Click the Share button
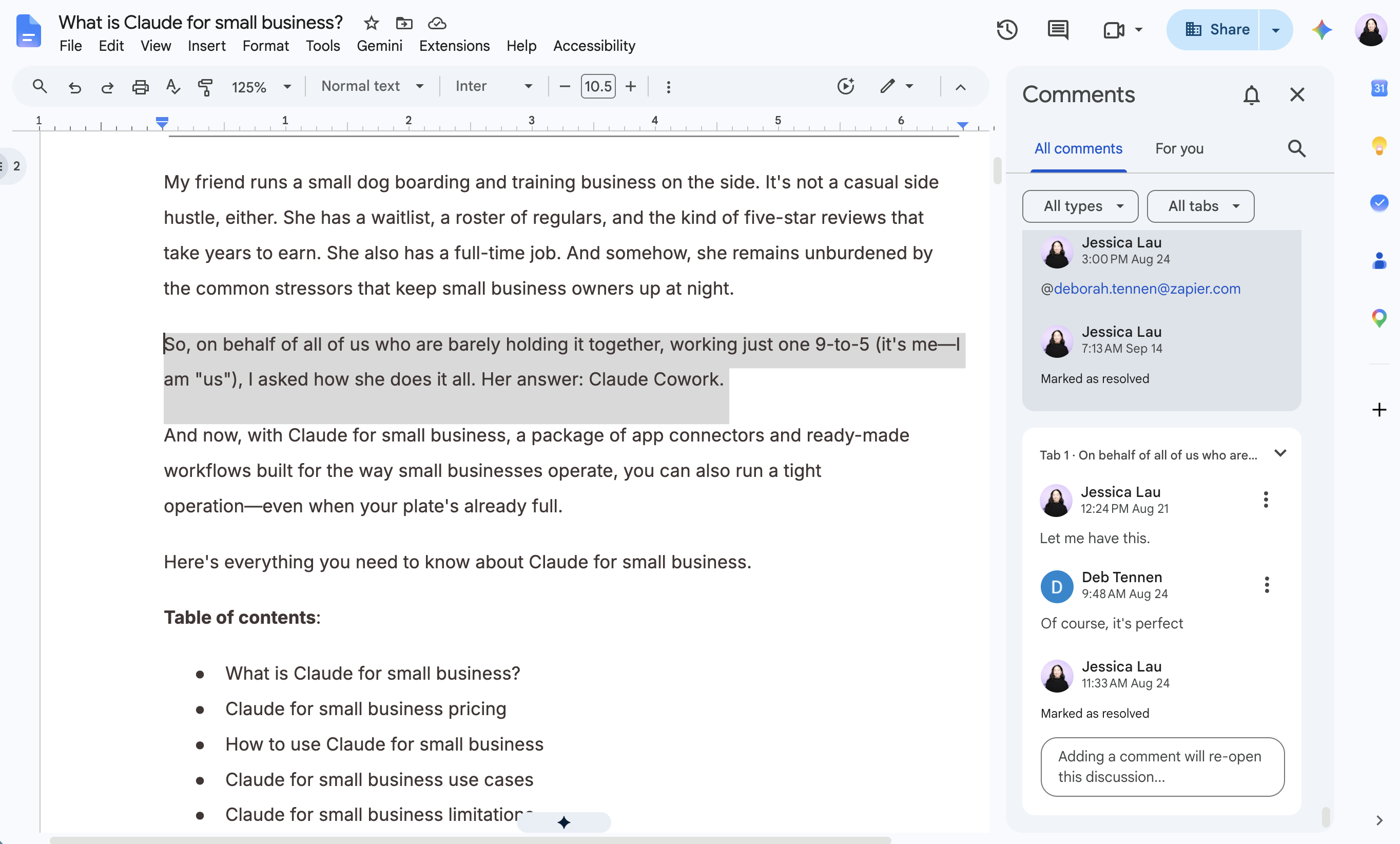 pos(1214,30)
